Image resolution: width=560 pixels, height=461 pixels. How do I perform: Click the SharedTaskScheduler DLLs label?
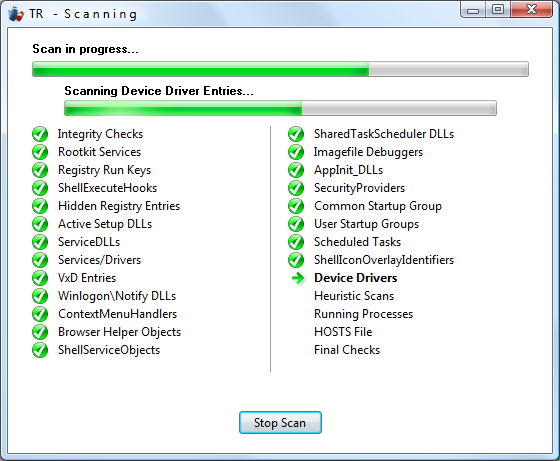click(x=384, y=134)
